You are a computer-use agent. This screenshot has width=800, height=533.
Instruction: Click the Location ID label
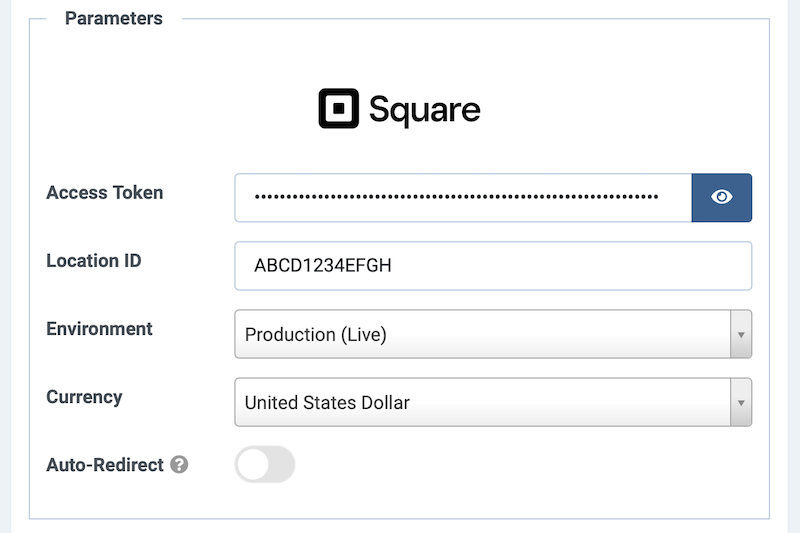[x=94, y=261]
